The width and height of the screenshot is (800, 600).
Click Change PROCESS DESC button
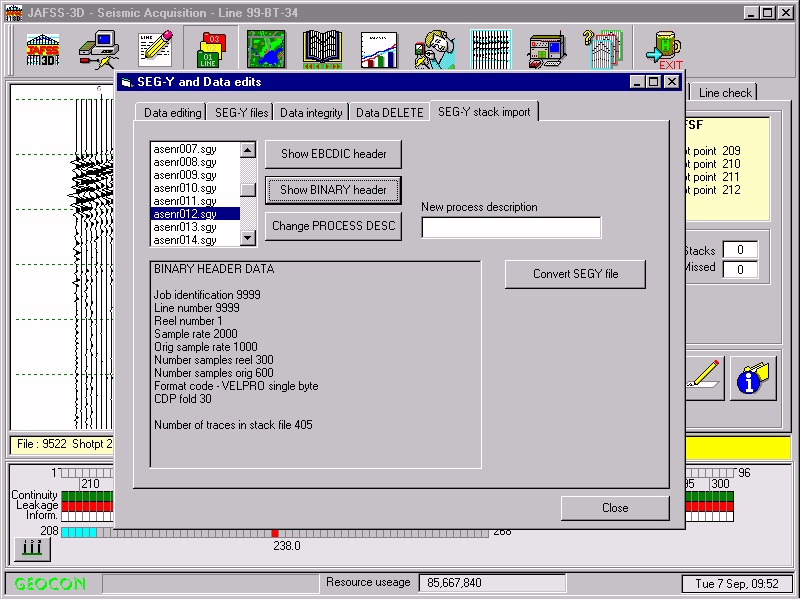click(333, 226)
